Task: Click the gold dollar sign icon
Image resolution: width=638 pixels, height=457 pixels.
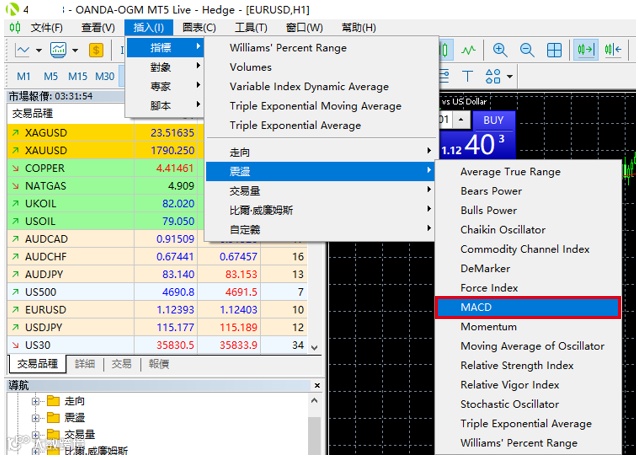Action: (x=96, y=50)
